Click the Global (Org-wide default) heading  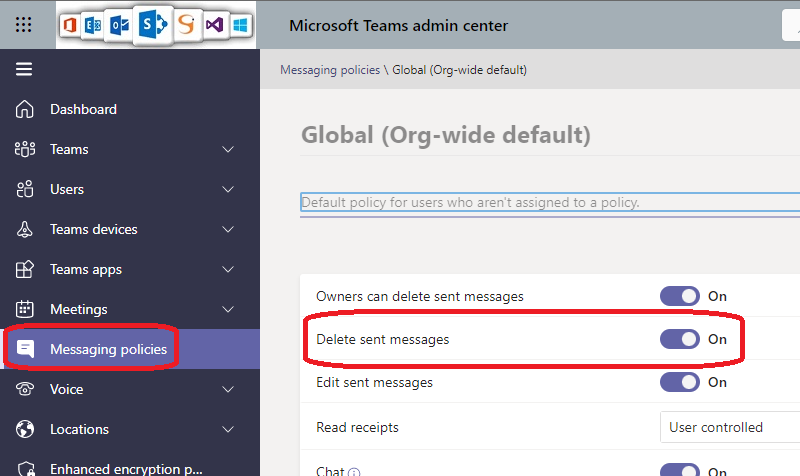click(x=445, y=135)
